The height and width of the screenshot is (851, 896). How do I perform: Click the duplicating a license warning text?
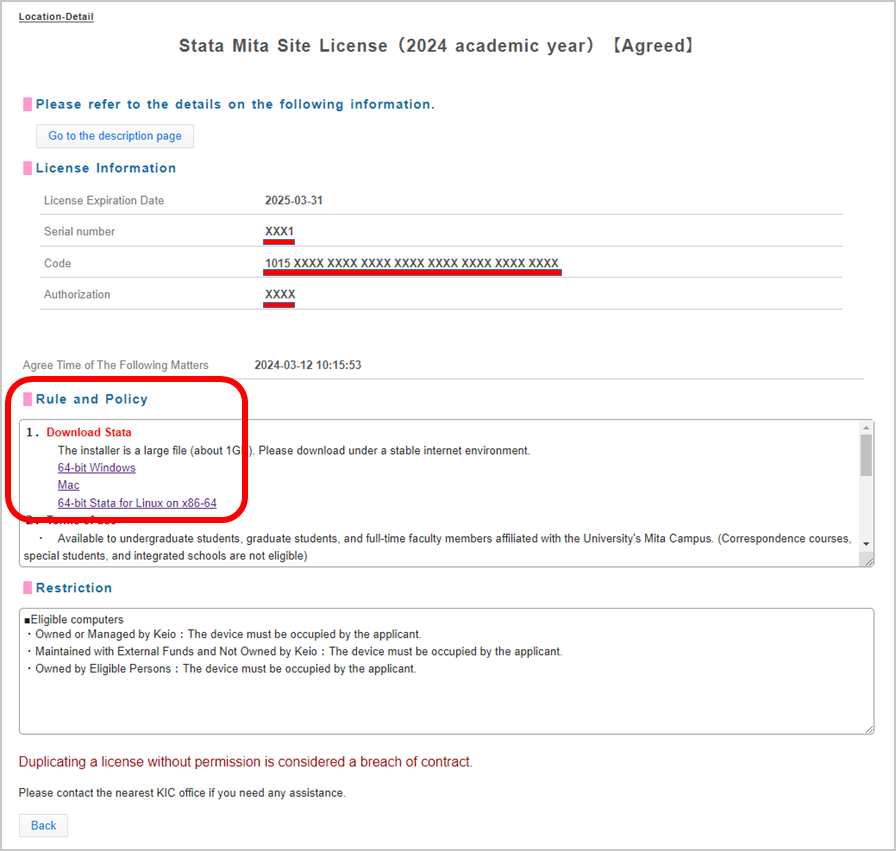(246, 762)
